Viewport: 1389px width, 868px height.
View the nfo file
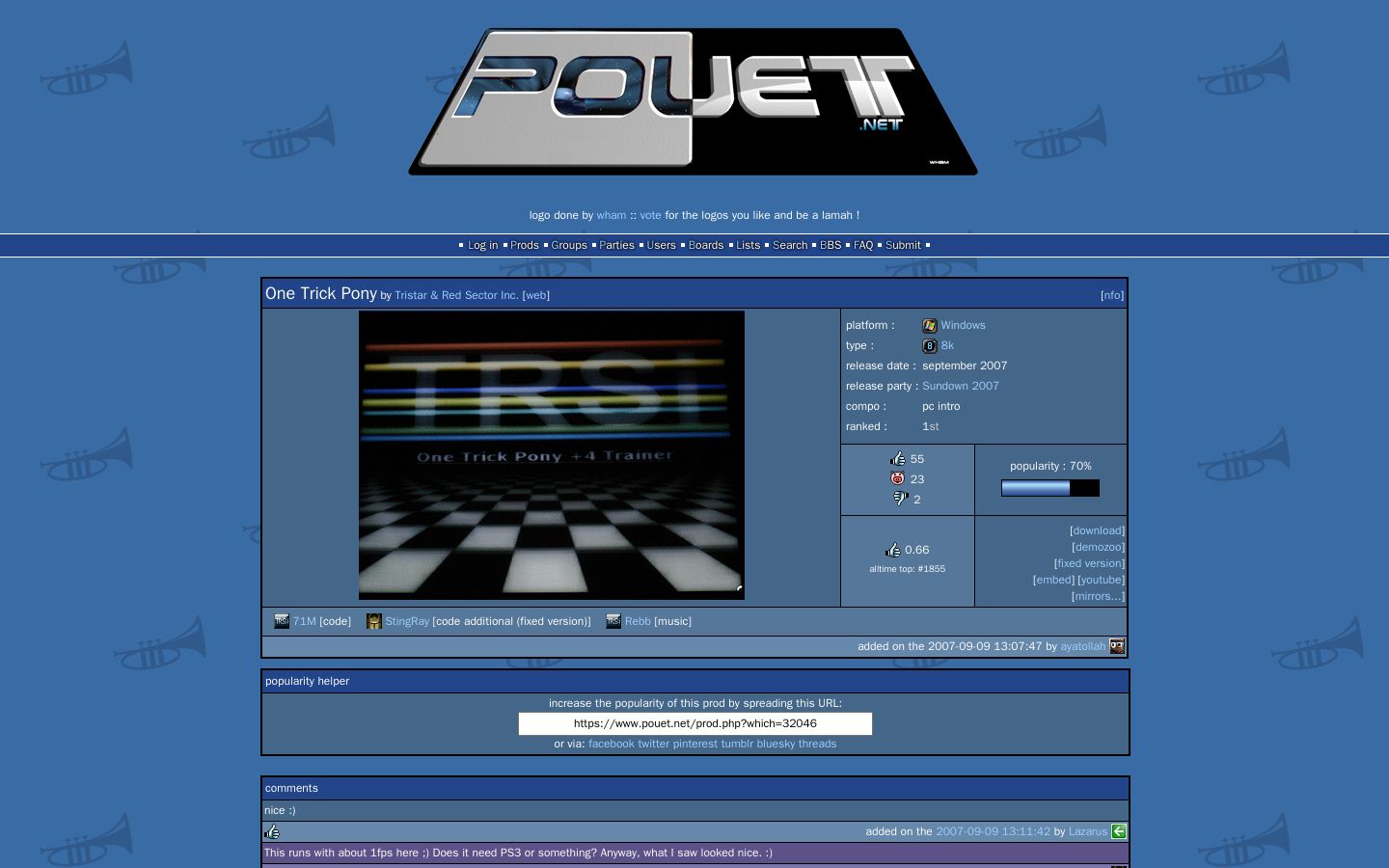1112,295
